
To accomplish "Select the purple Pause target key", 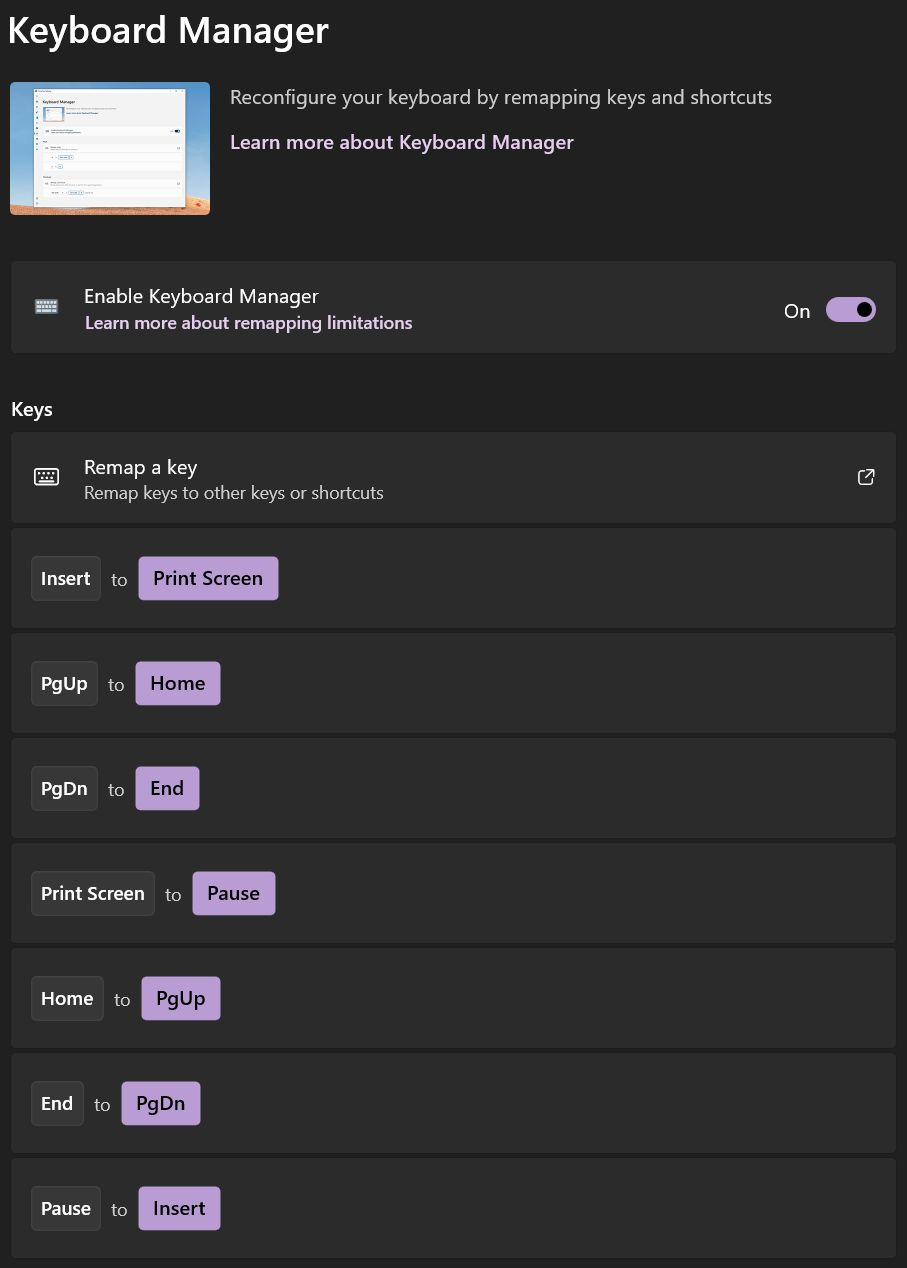I will tap(234, 893).
